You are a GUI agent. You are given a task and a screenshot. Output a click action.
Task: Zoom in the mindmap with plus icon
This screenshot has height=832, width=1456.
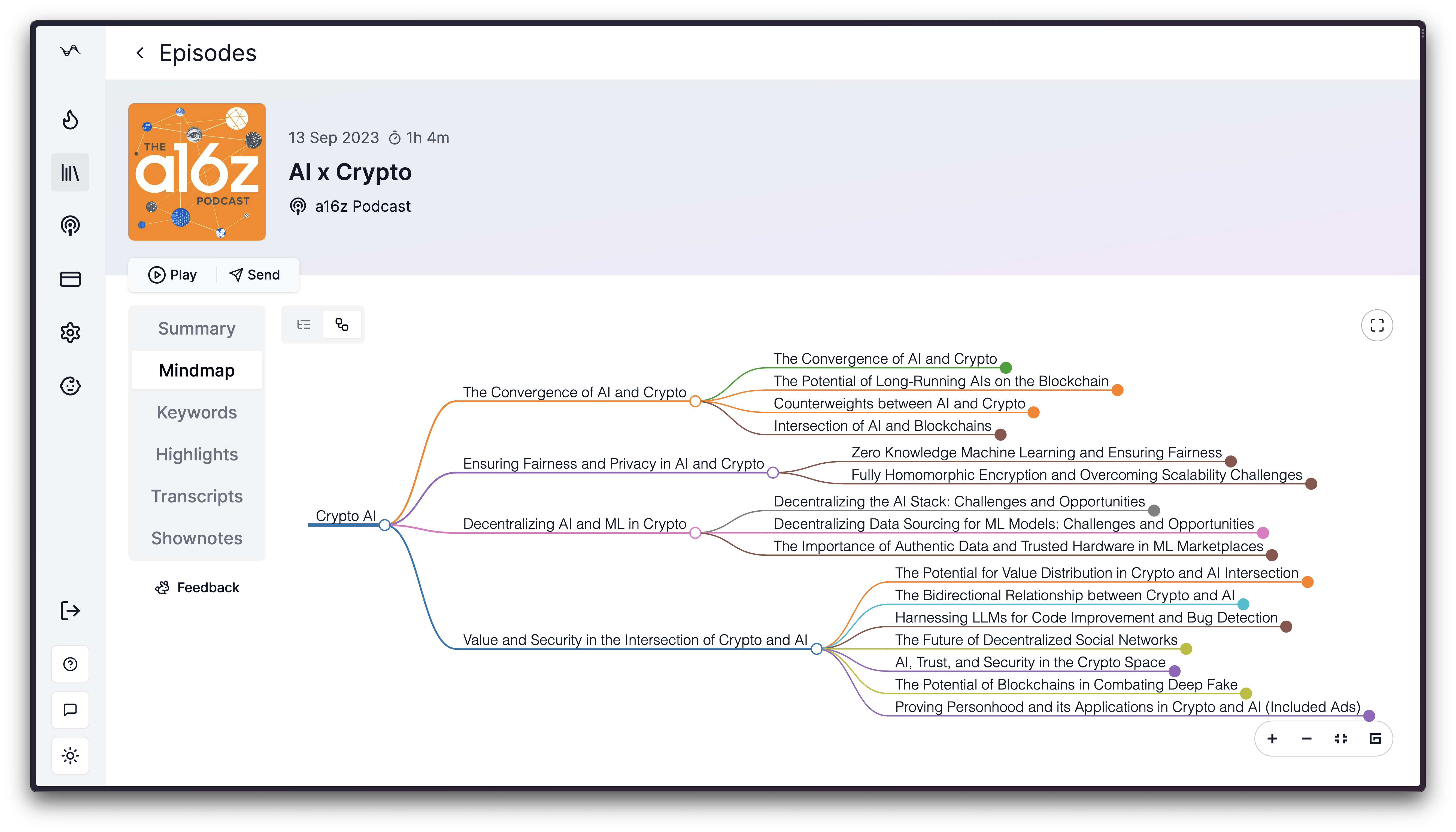pos(1272,739)
